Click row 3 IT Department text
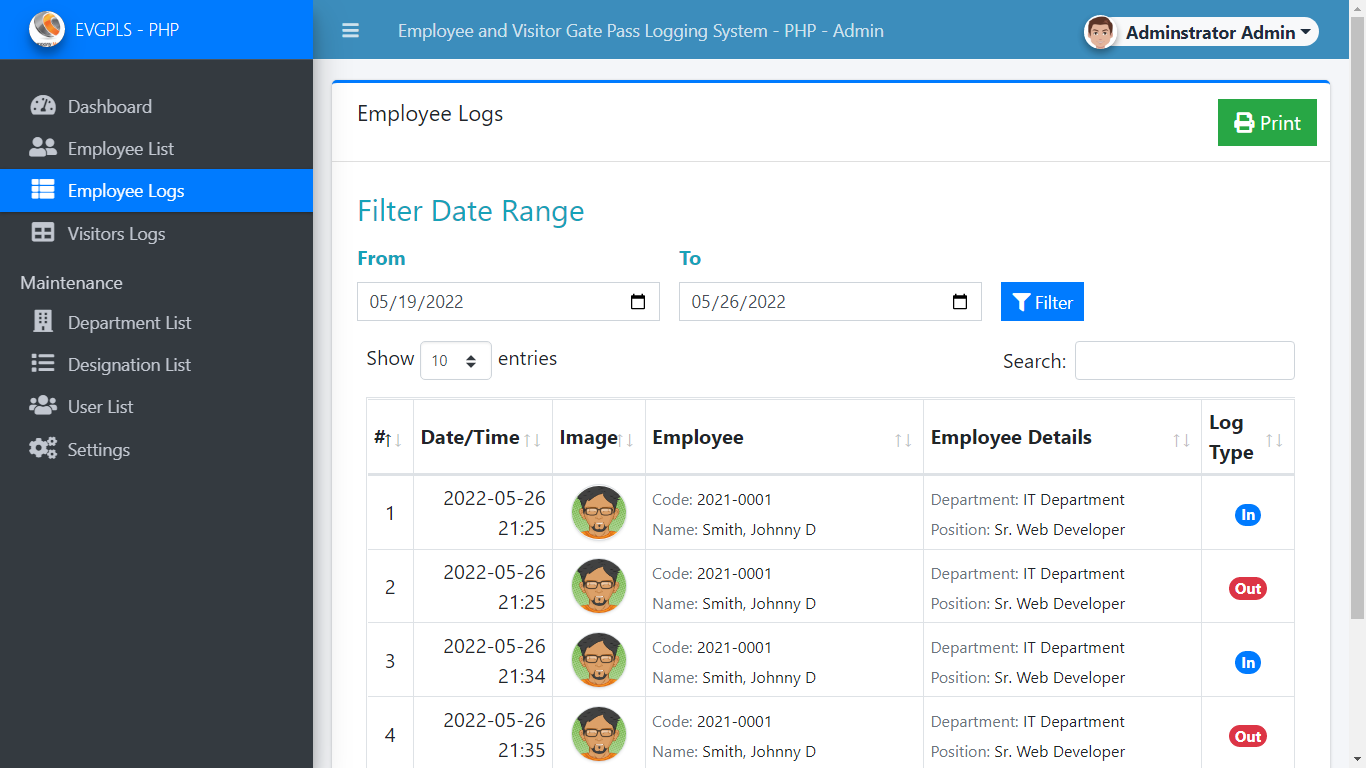 tap(1074, 648)
